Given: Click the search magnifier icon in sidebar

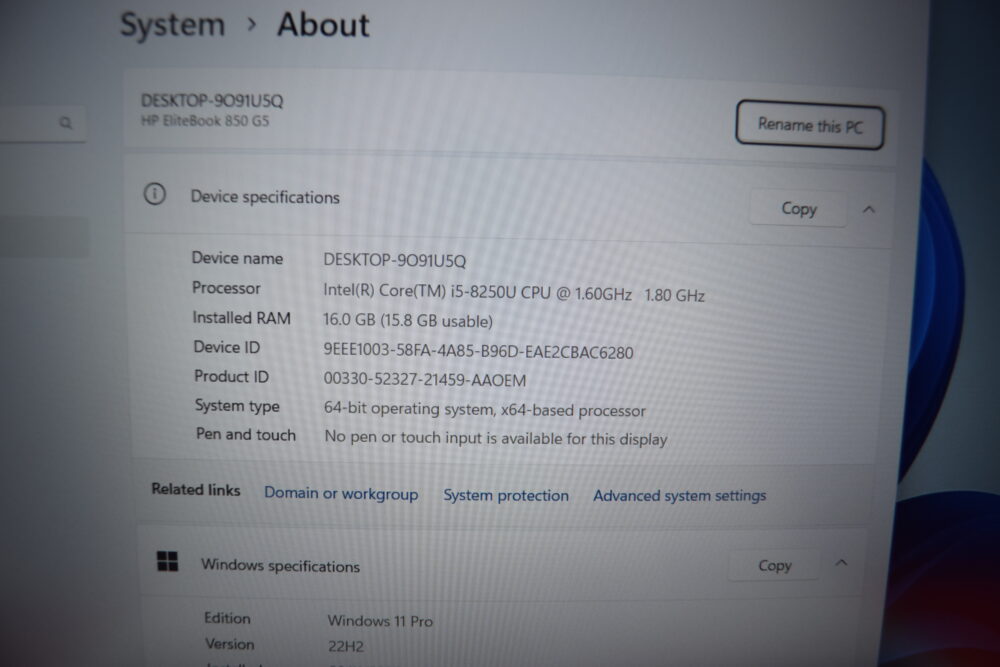Looking at the screenshot, I should pyautogui.click(x=66, y=122).
